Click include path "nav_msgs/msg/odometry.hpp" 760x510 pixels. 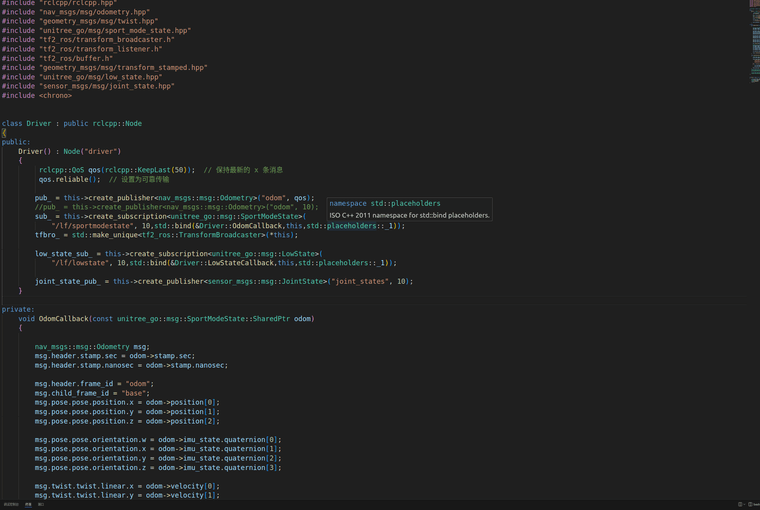pos(95,12)
